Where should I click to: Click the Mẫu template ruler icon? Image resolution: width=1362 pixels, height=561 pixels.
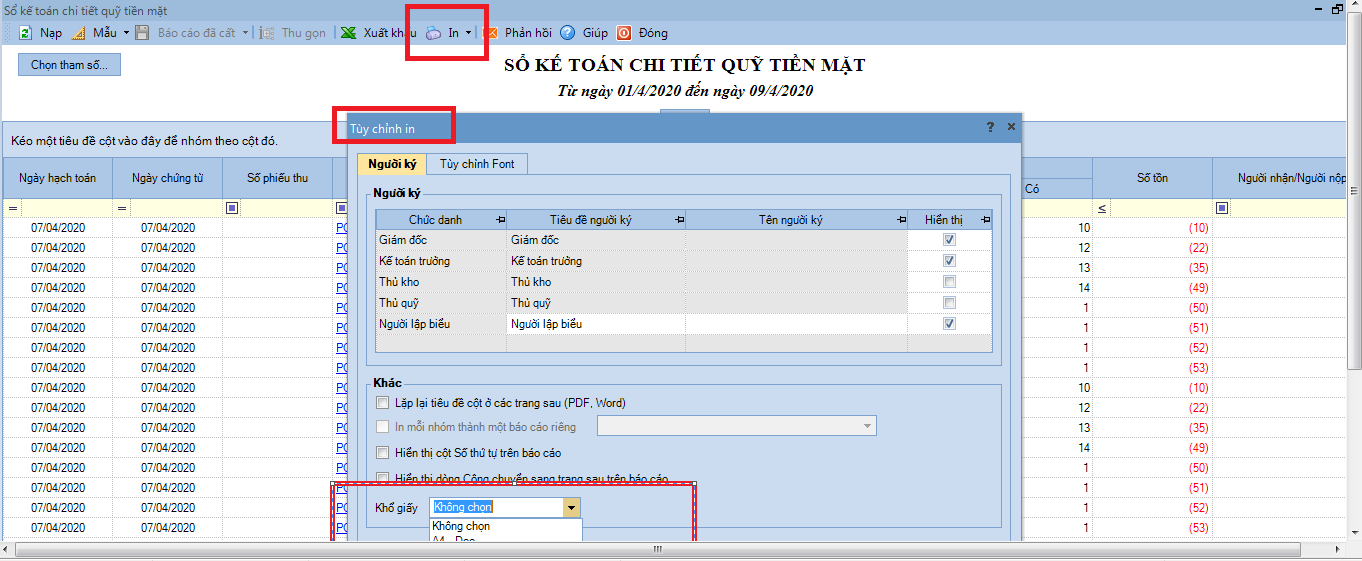[79, 33]
